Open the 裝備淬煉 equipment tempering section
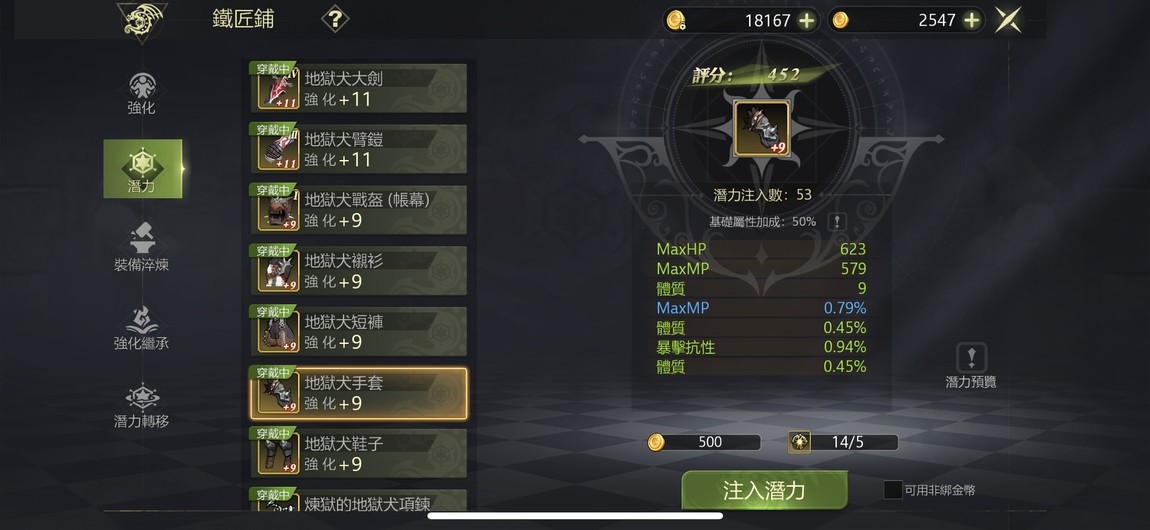The image size is (1150, 530). coord(142,248)
